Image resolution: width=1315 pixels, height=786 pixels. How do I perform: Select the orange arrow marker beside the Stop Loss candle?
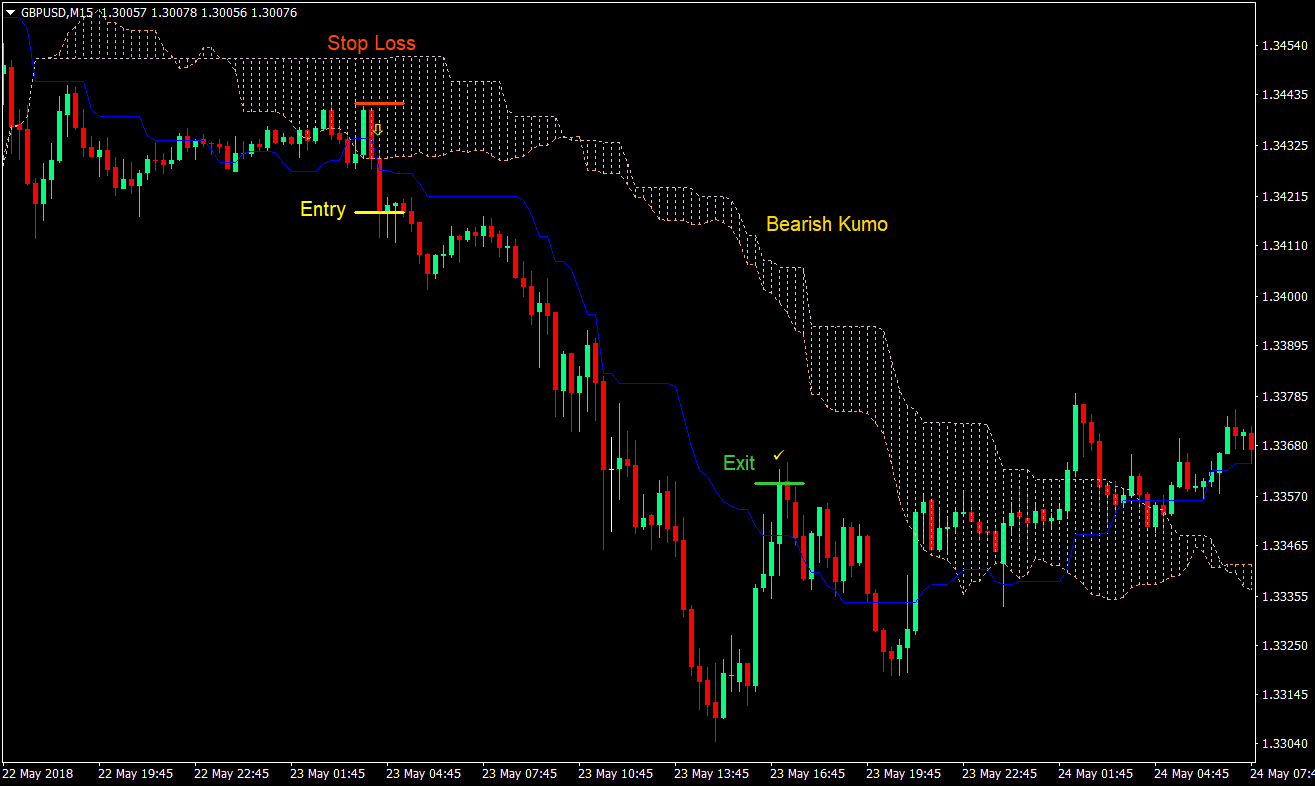pyautogui.click(x=377, y=128)
